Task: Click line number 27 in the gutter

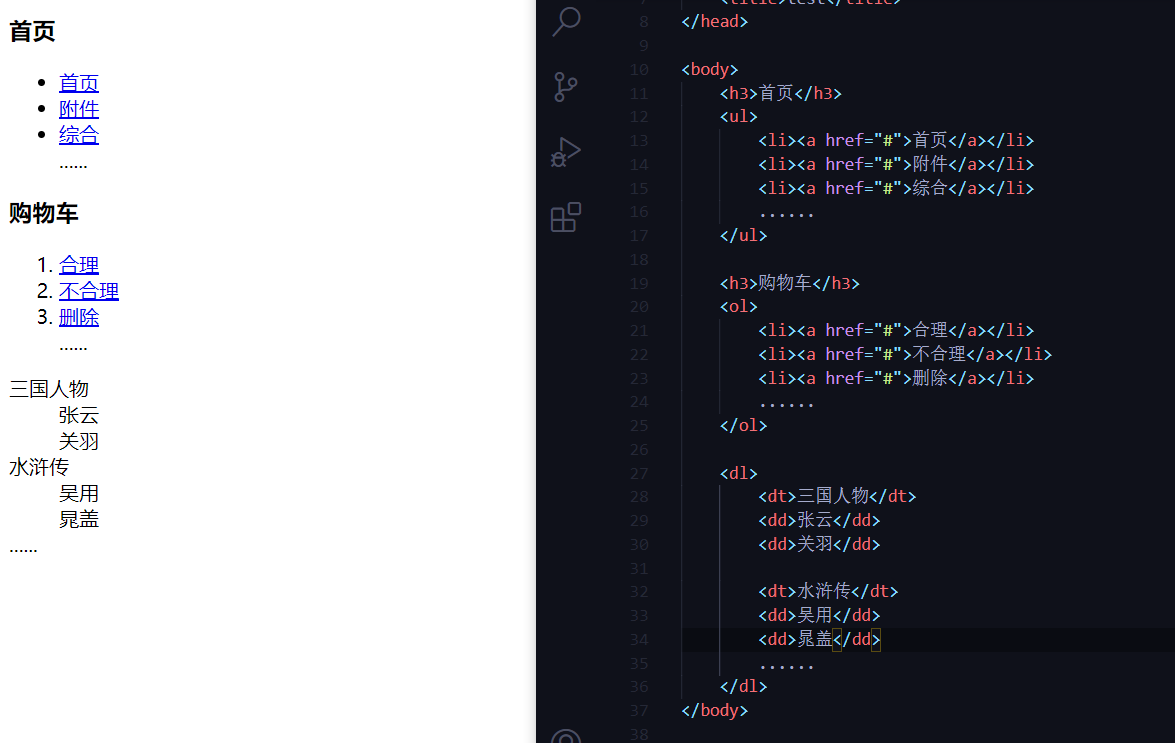Action: click(x=639, y=473)
